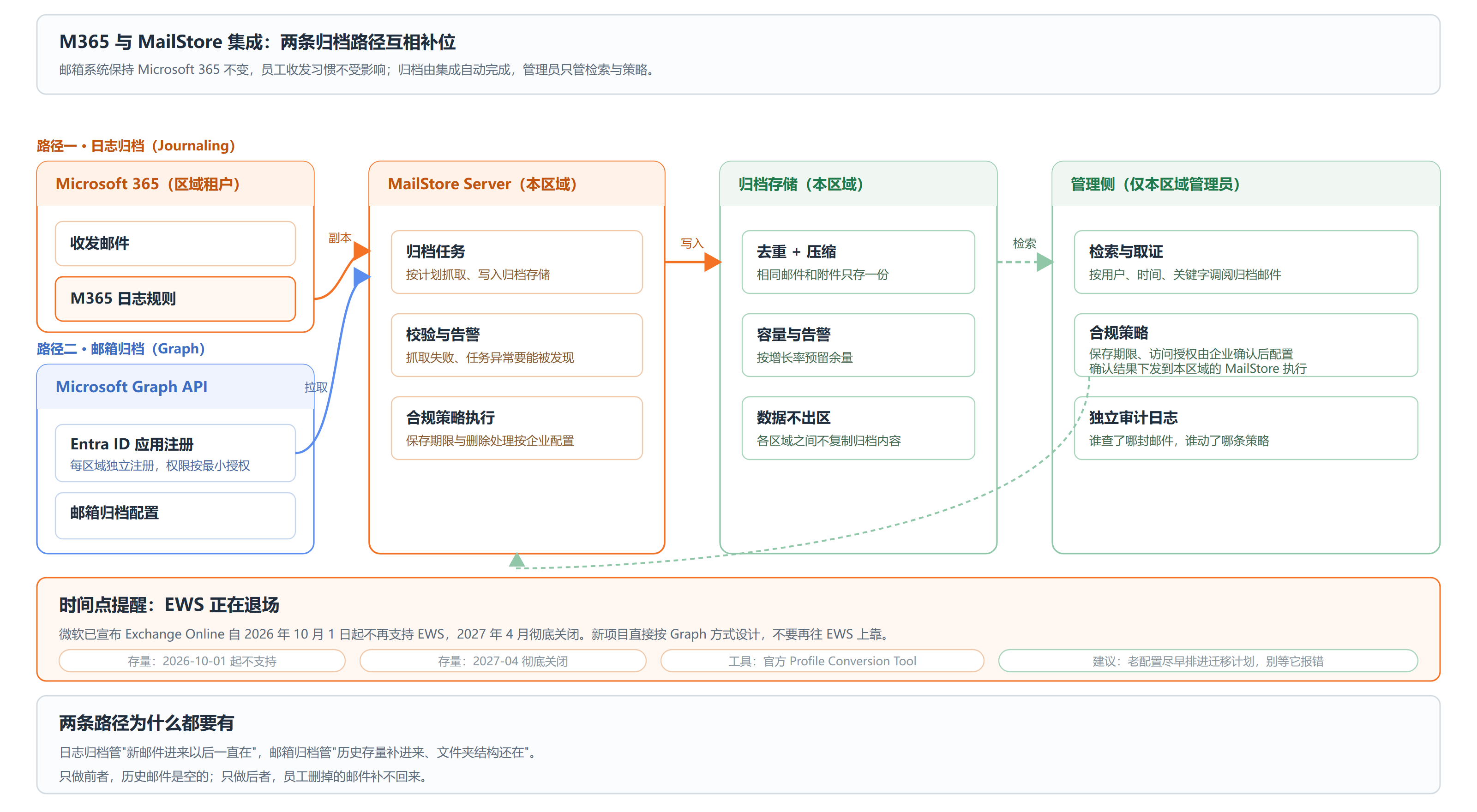Click the 两条路径为什么都要有 heading
1477x812 pixels.
146,722
